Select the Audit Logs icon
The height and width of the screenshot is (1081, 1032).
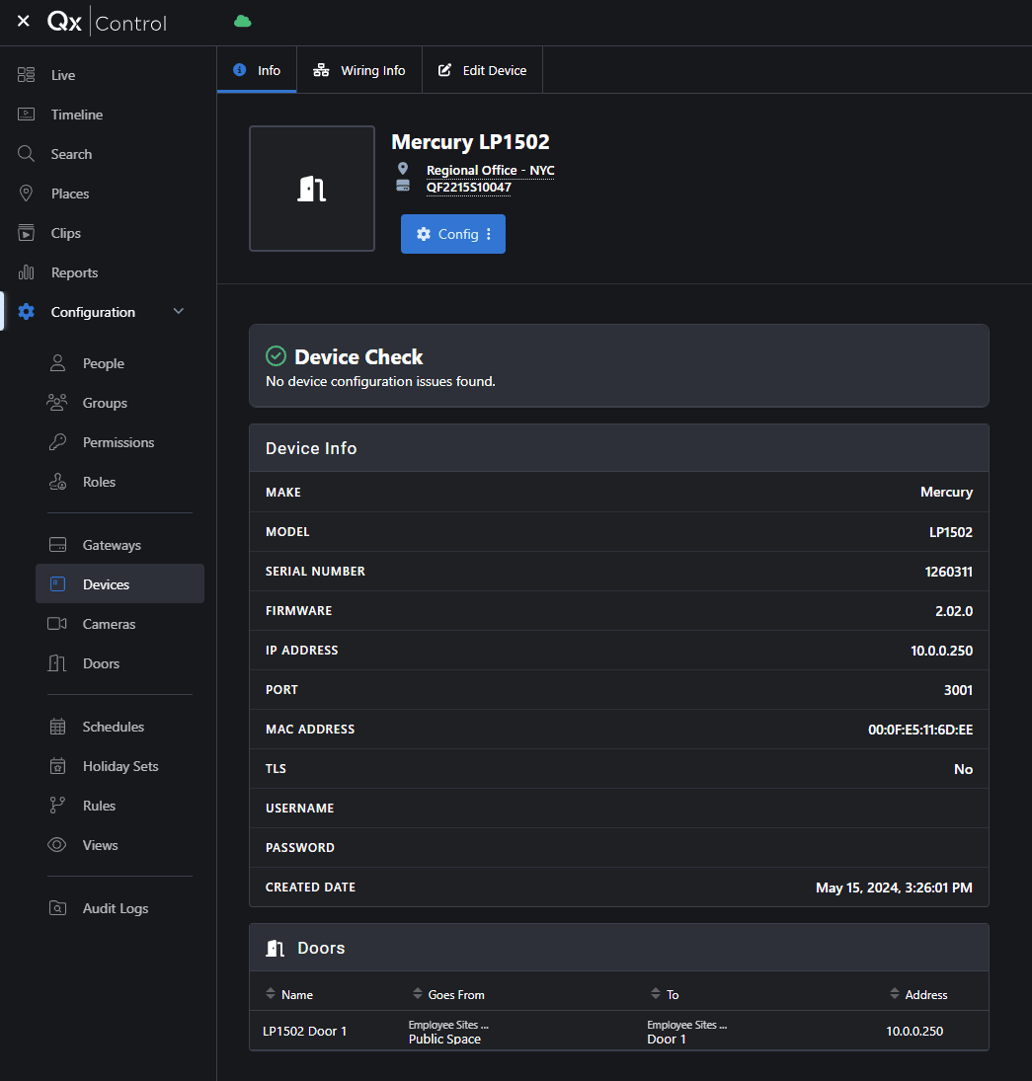[58, 907]
